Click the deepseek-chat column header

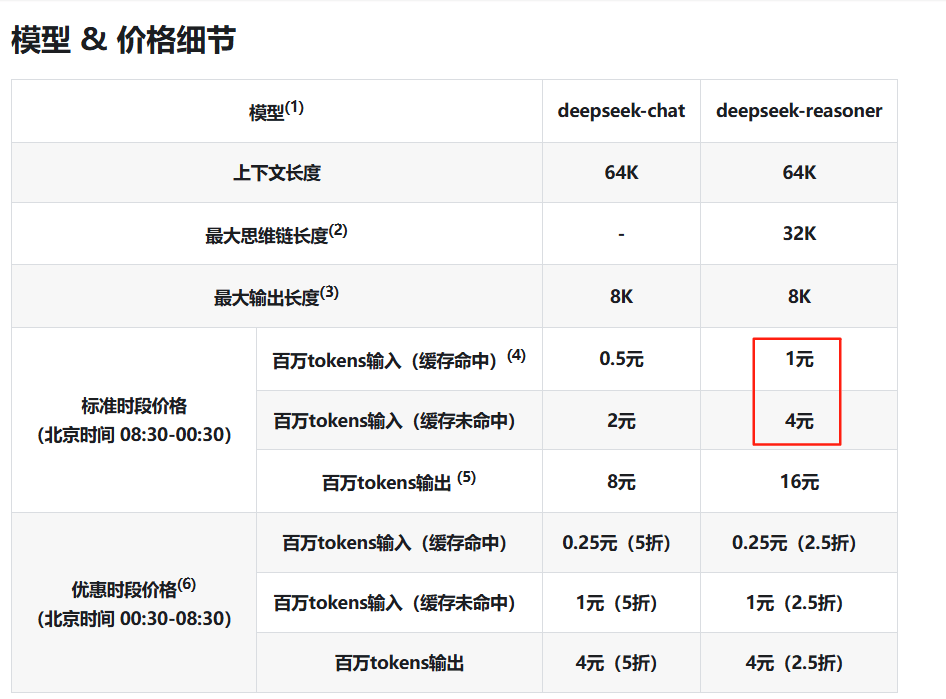point(621,111)
